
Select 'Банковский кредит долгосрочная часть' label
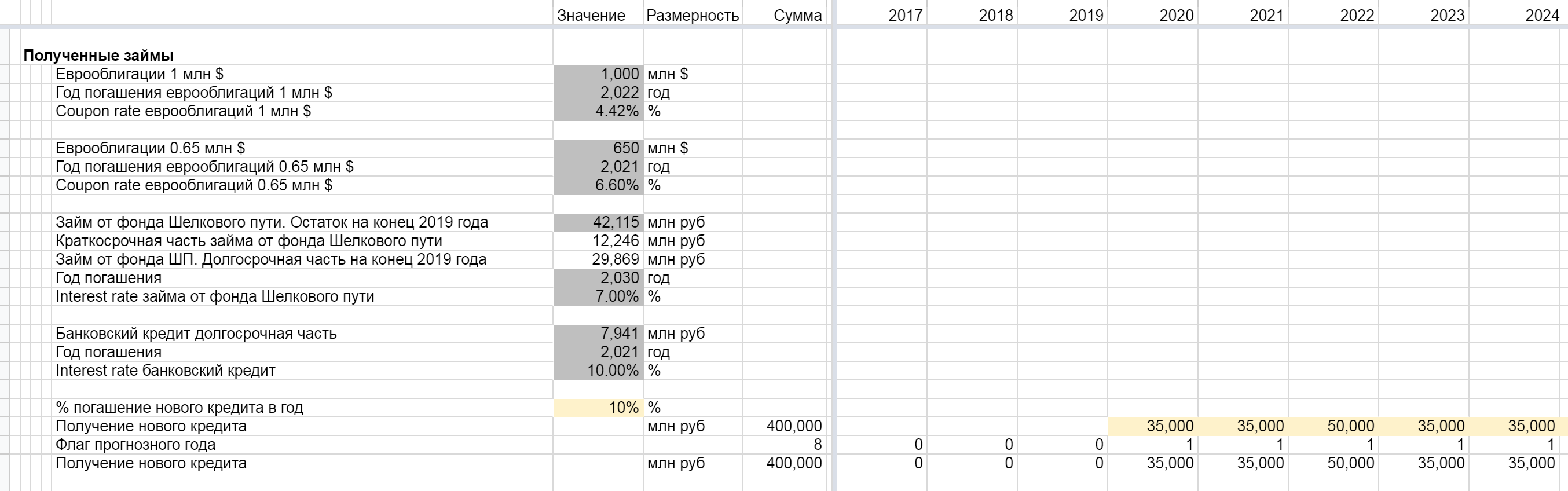[196, 334]
